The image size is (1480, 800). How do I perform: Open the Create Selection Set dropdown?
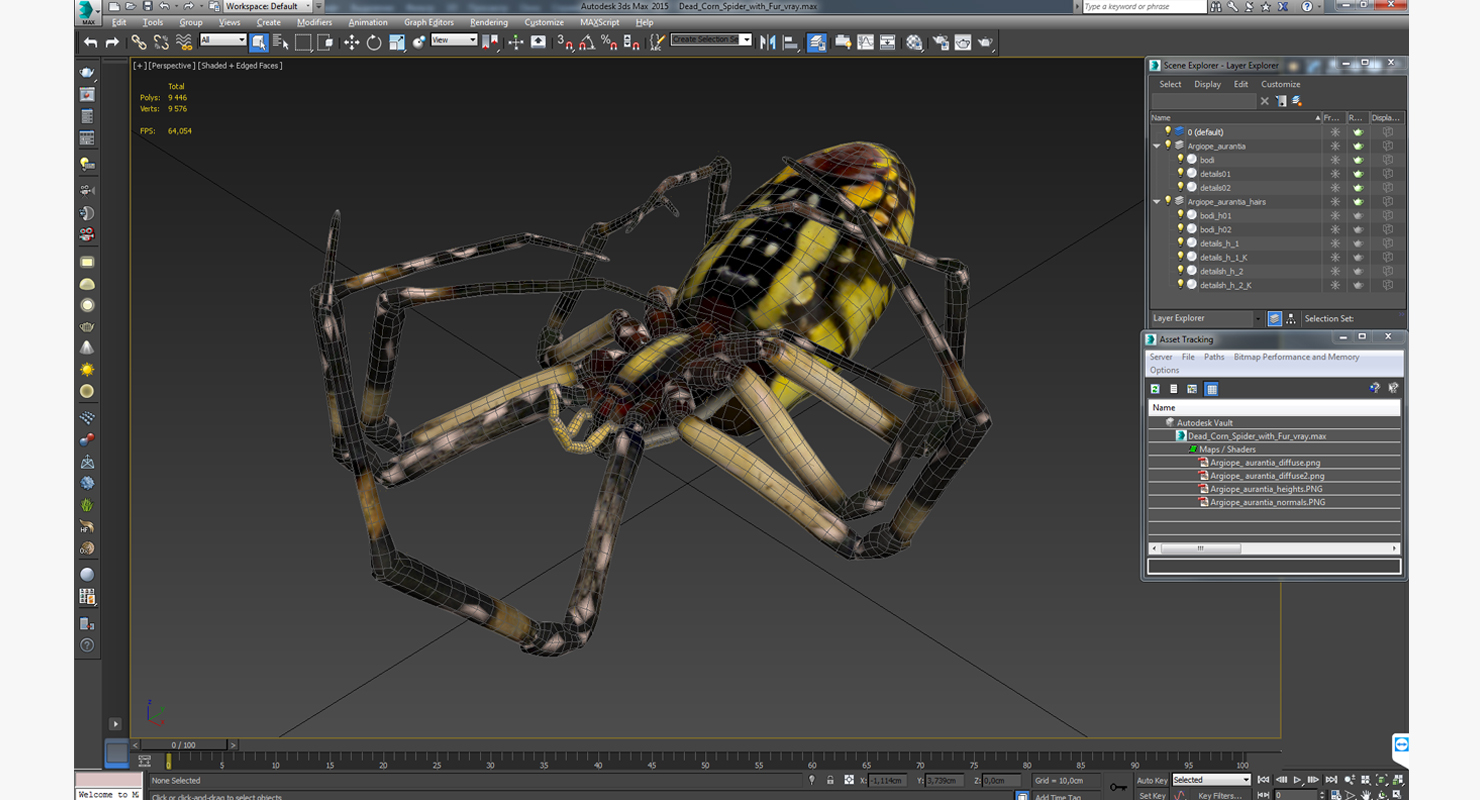711,40
